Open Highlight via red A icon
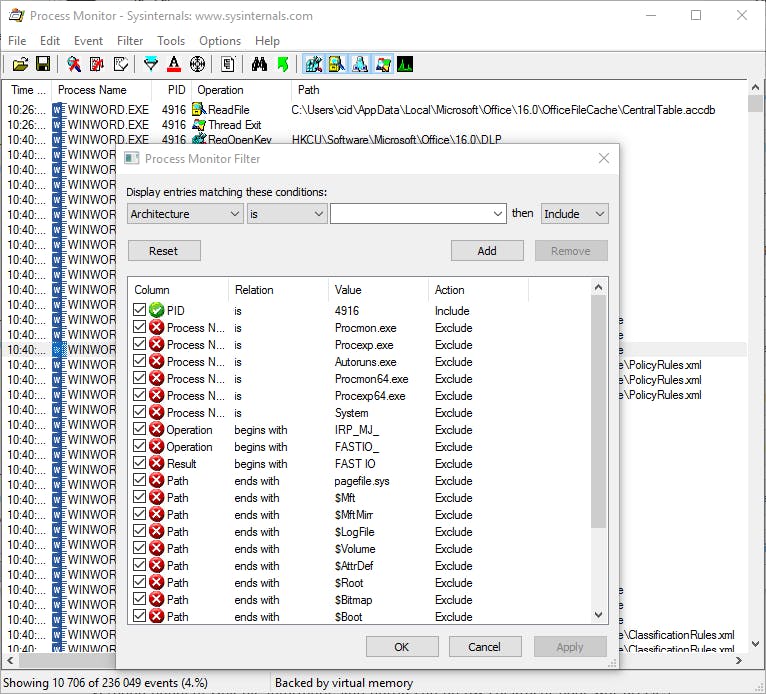 point(174,64)
